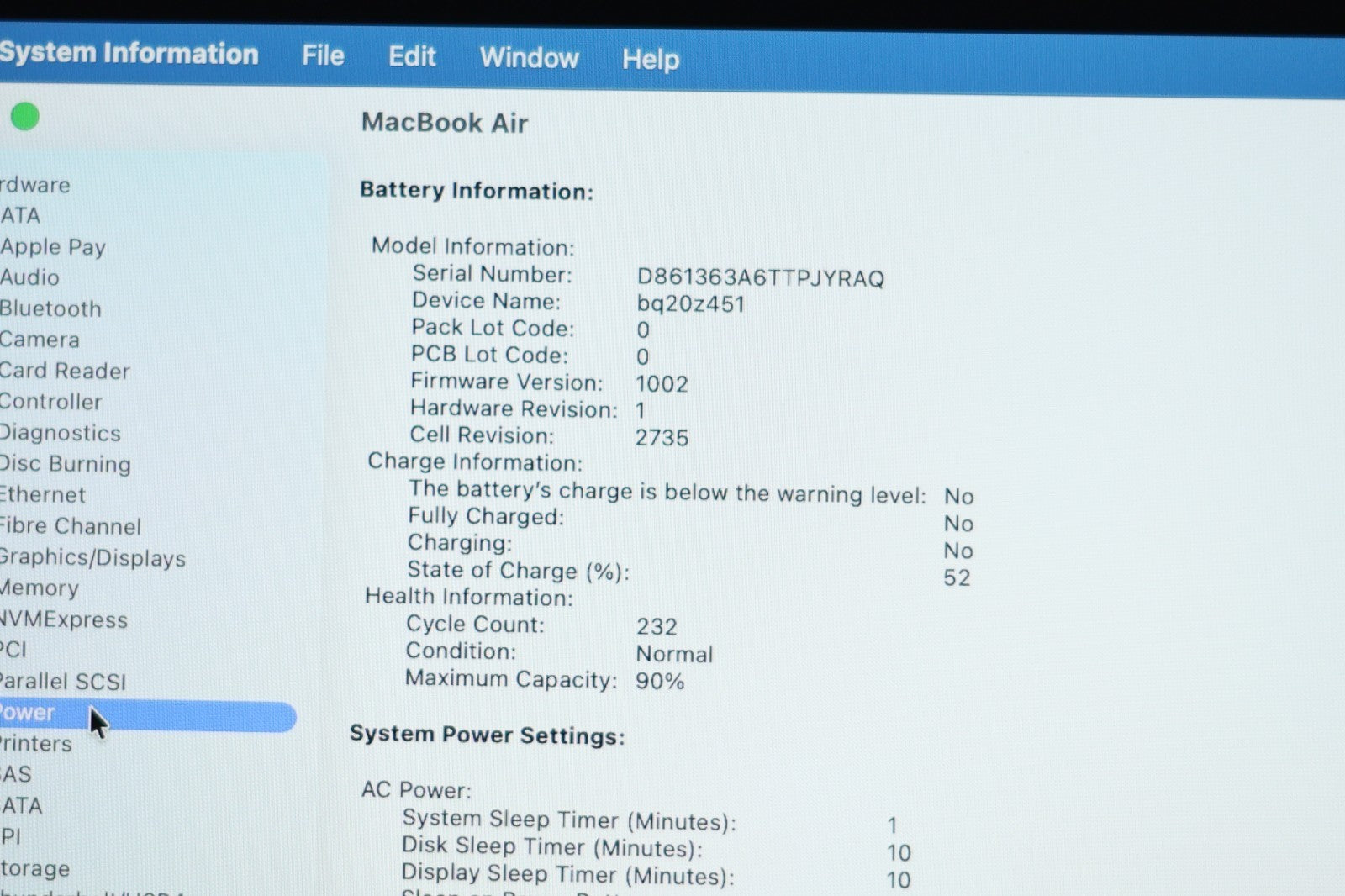Open the System Information app menu

click(x=129, y=53)
